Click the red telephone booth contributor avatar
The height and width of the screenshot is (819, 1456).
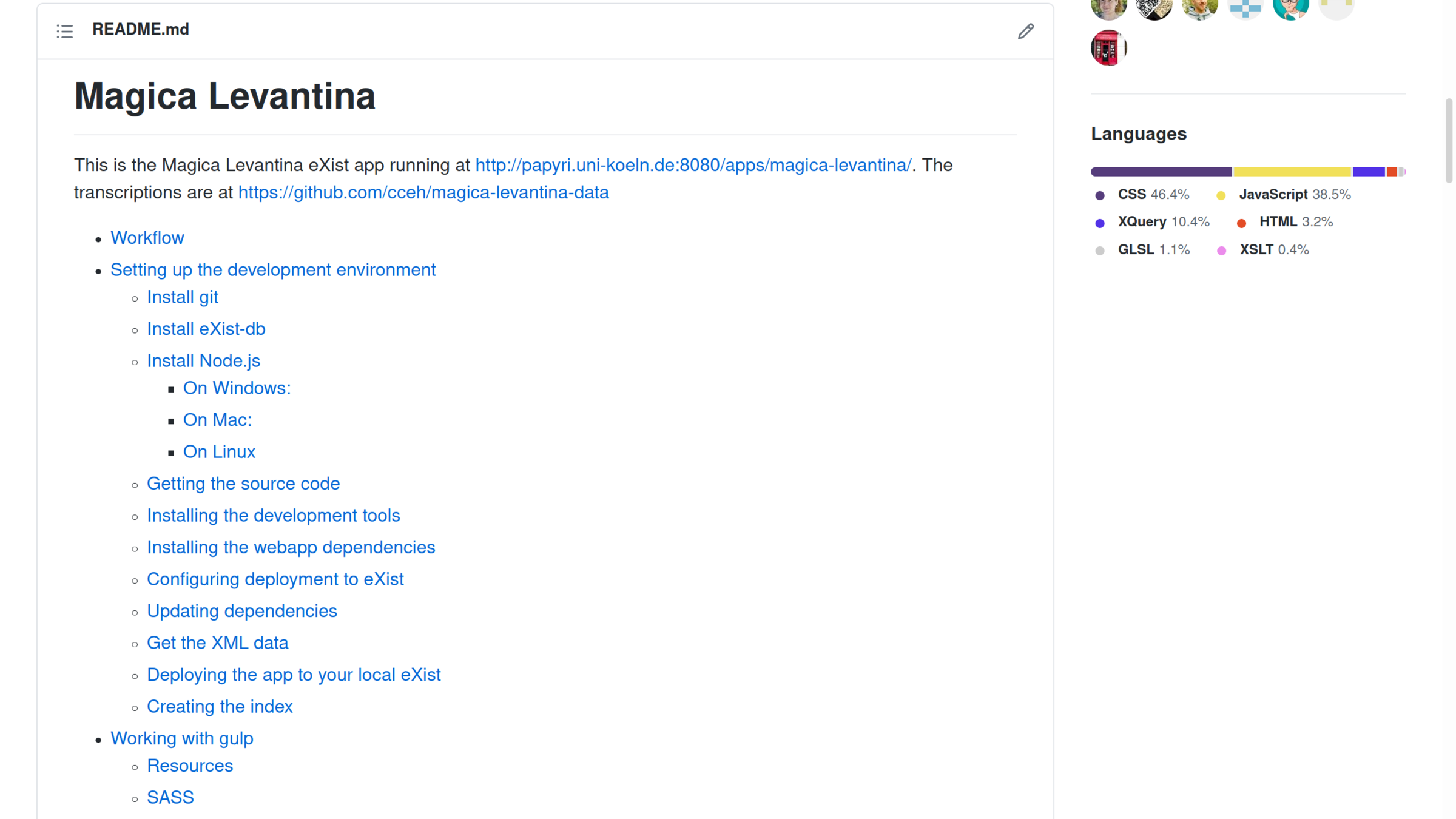click(1108, 48)
